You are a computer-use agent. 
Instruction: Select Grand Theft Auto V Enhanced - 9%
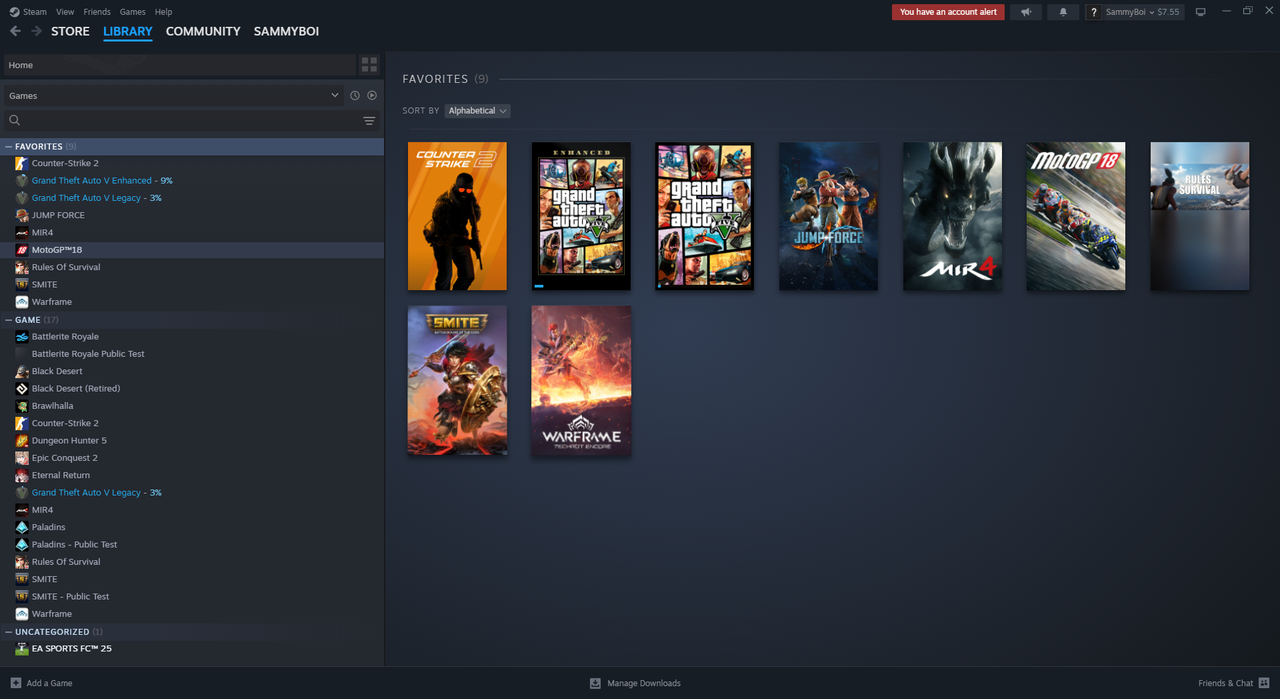click(192, 181)
